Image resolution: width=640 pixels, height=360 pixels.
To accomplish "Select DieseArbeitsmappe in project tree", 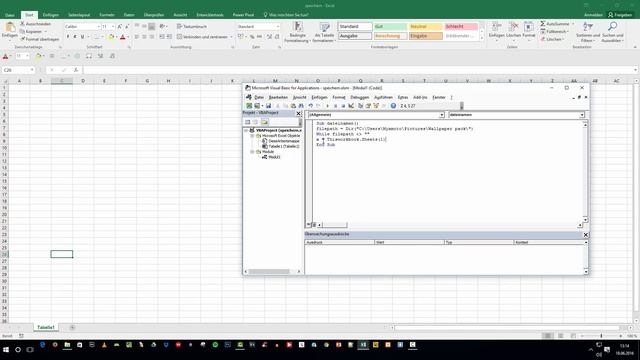I will coord(284,141).
